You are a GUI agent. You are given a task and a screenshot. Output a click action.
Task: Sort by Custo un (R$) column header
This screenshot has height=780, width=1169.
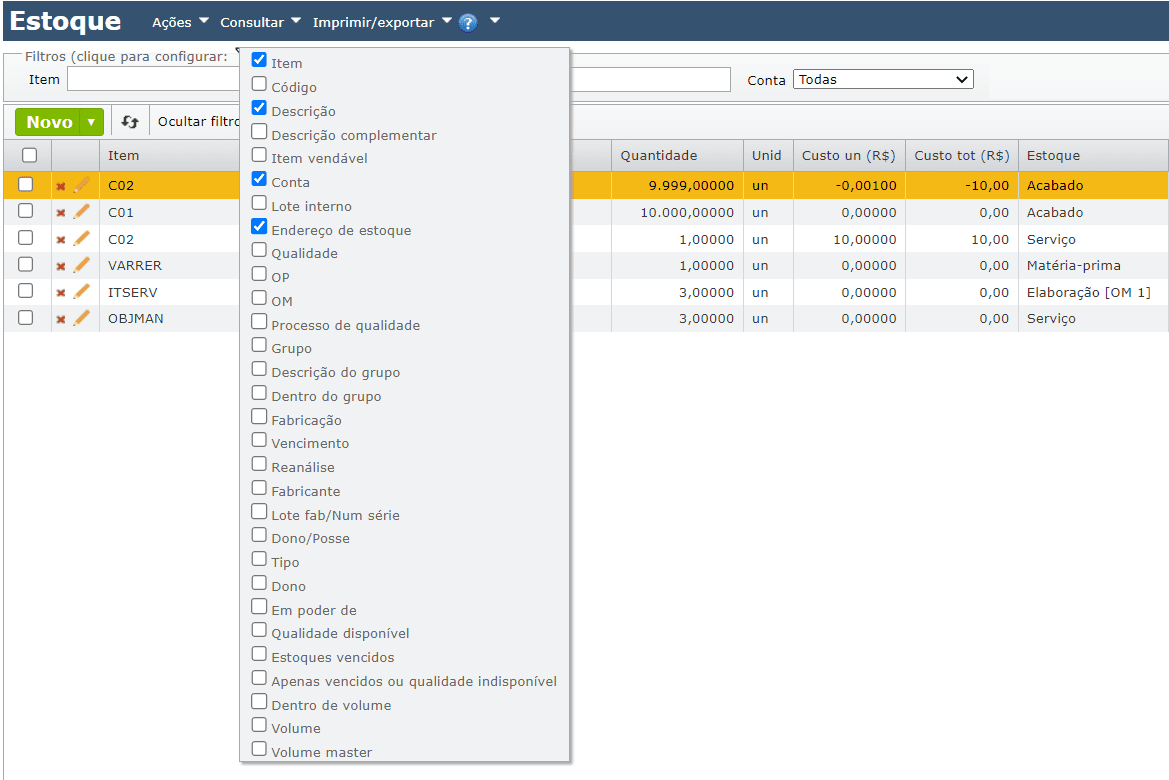click(849, 155)
